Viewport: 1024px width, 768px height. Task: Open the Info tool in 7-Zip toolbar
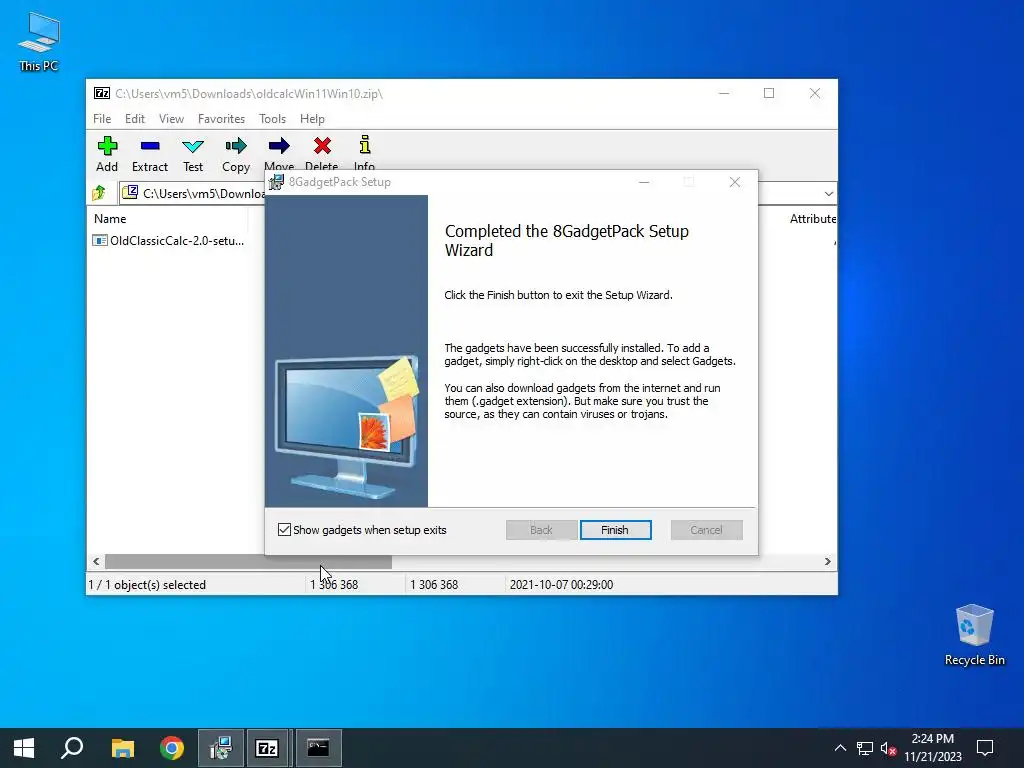(364, 145)
